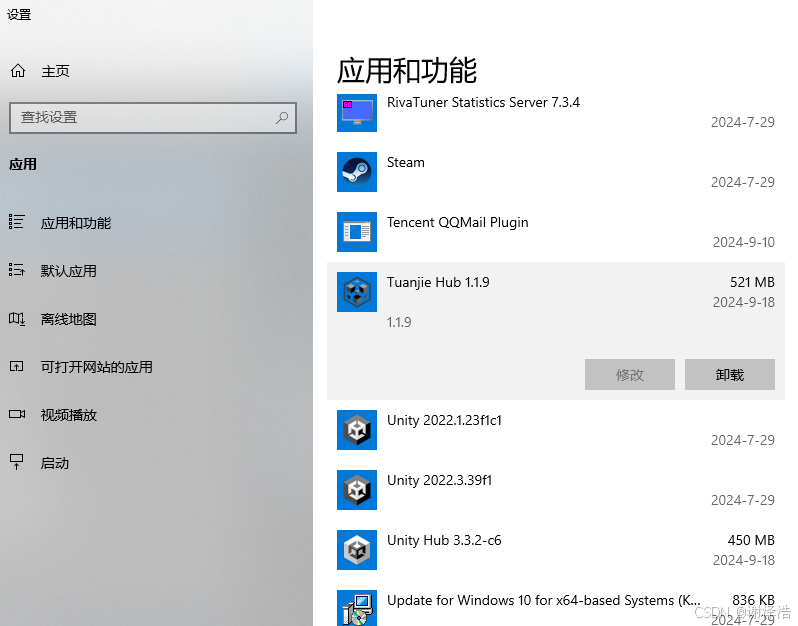Click the 默认应用 sidebar icon
Viewport: 798px width, 626px height.
coord(16,270)
